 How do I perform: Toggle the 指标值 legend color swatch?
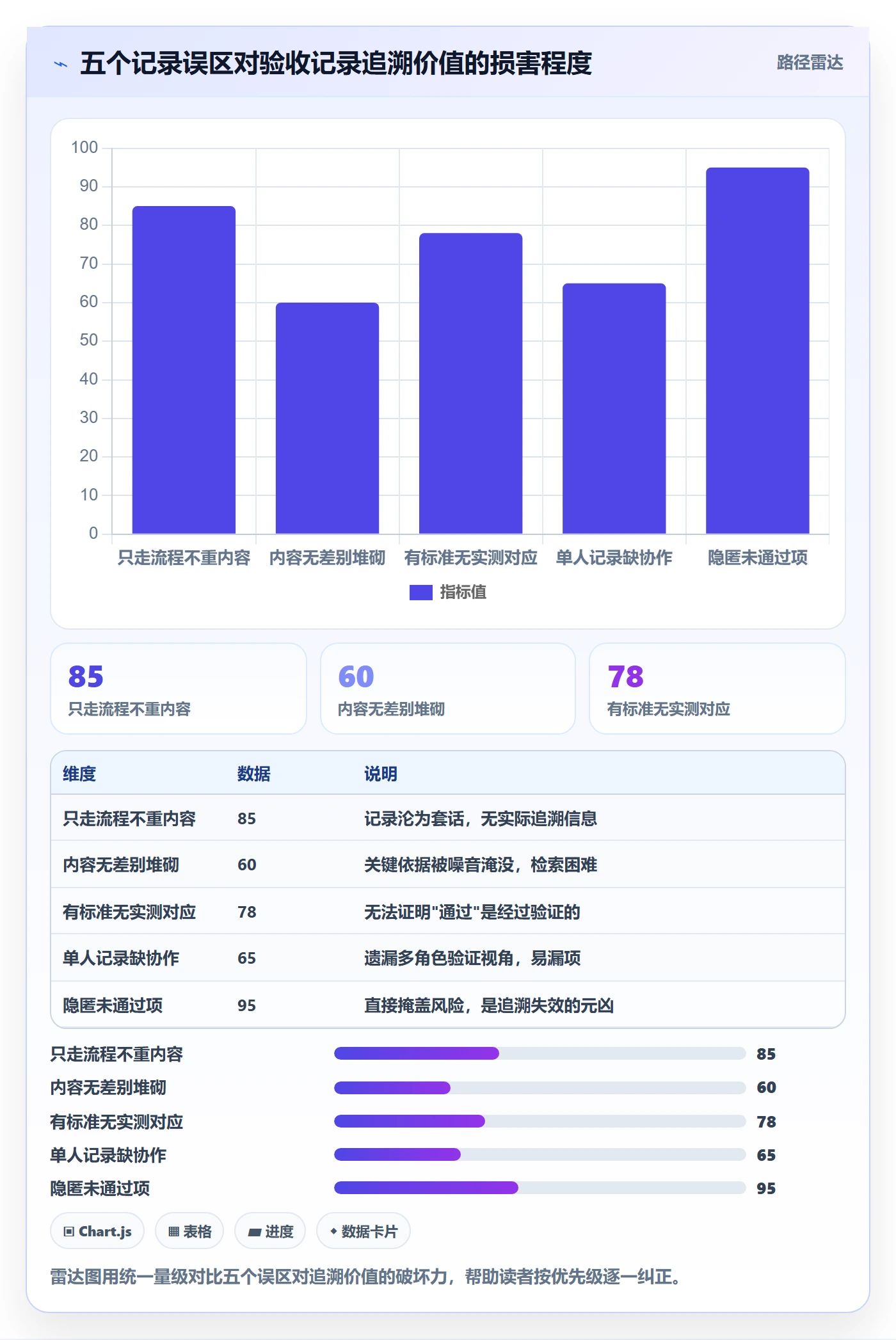[x=420, y=593]
